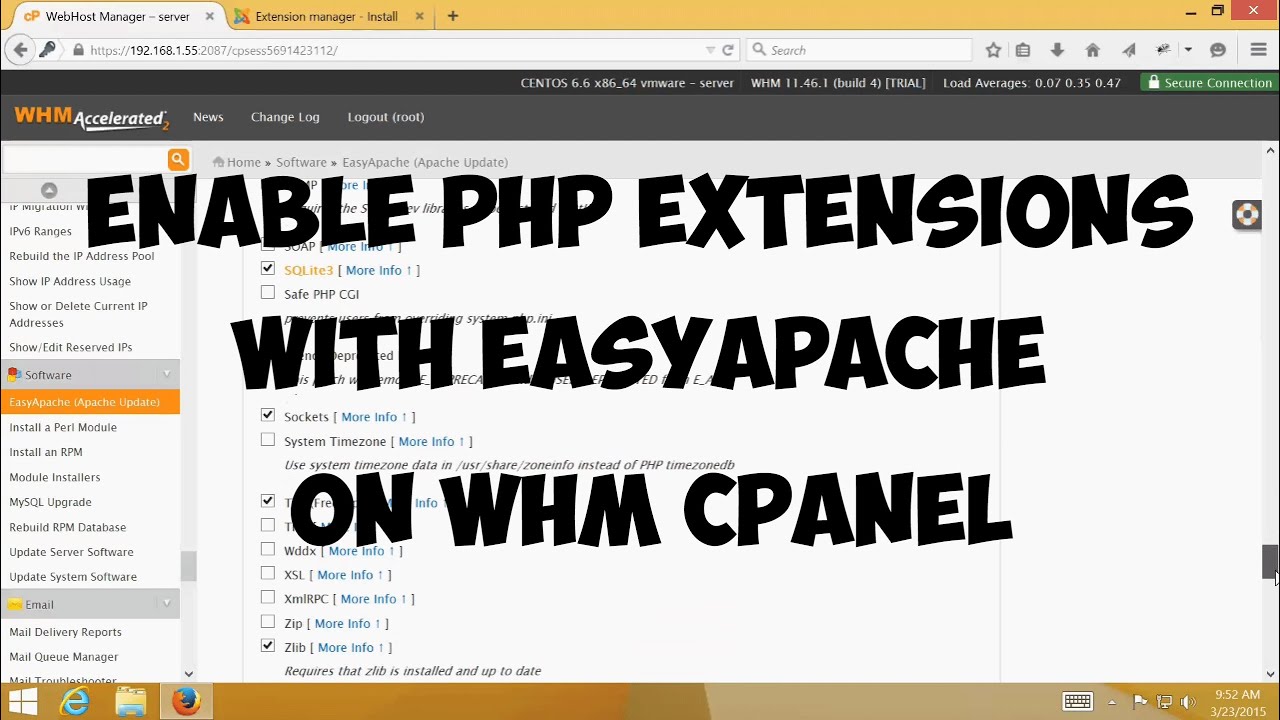Open the downloads arrow icon

tap(1057, 50)
